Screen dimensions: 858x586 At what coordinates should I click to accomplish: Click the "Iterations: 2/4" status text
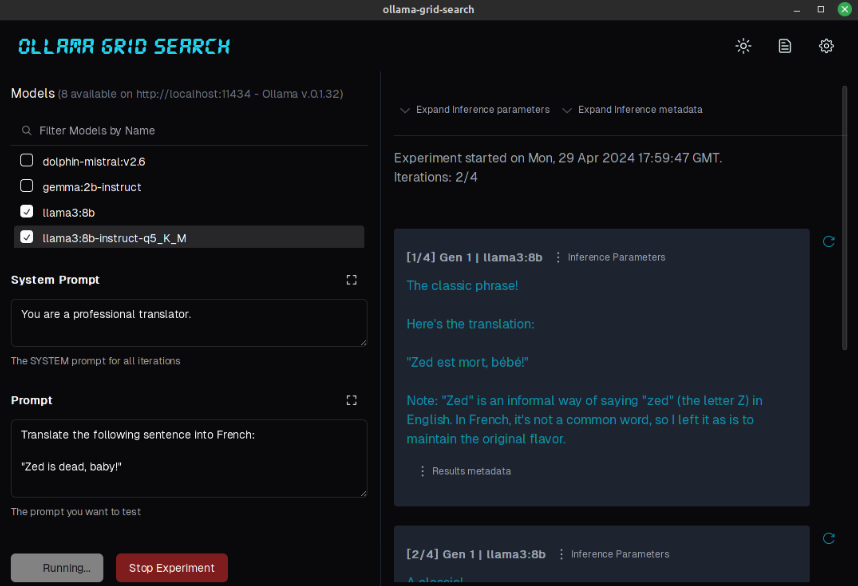click(436, 177)
